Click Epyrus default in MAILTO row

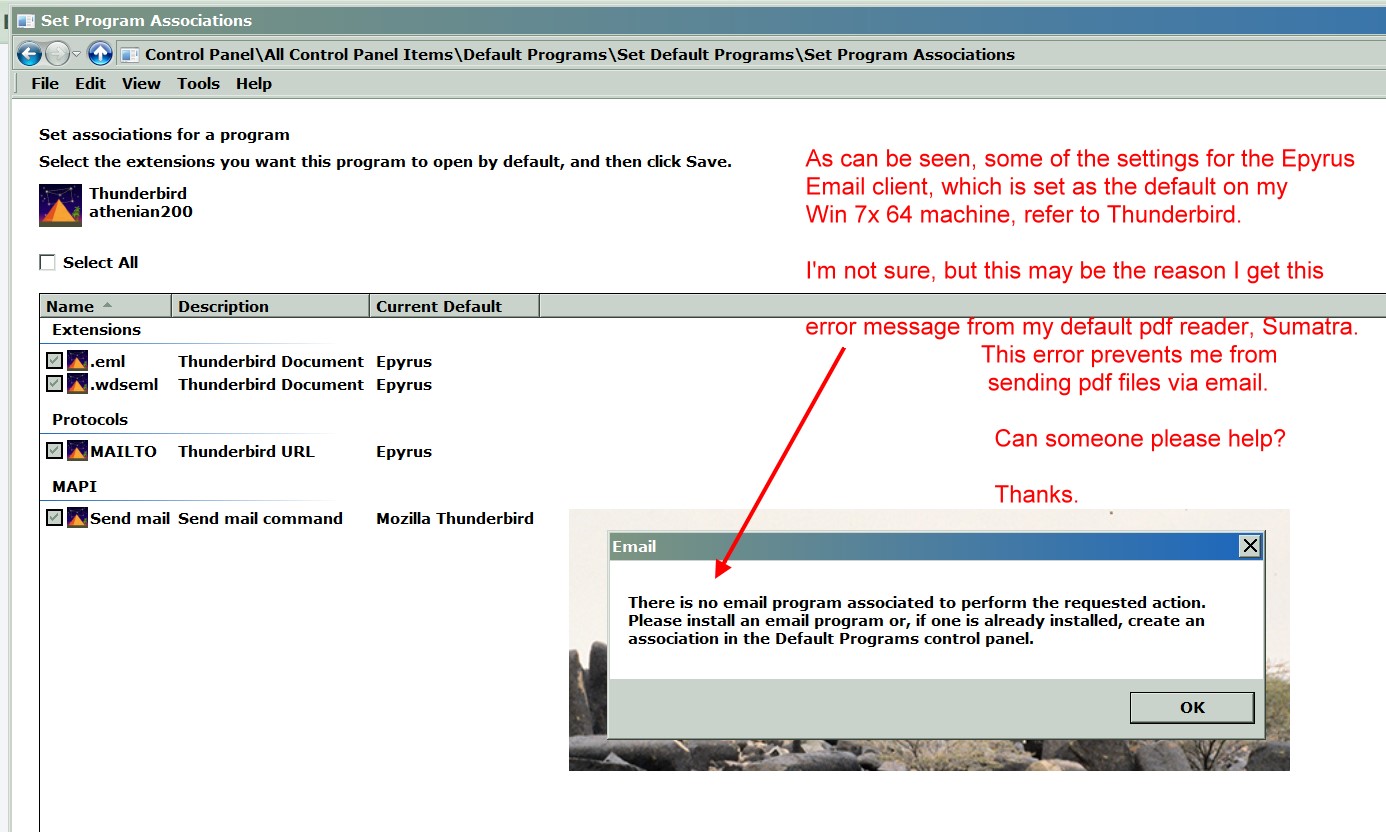coord(404,452)
